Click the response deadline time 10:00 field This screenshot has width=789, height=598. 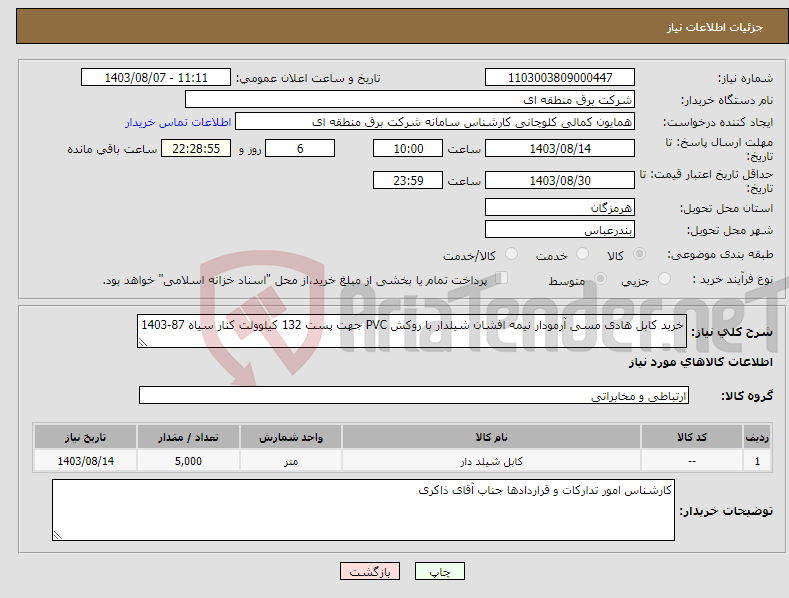[408, 148]
